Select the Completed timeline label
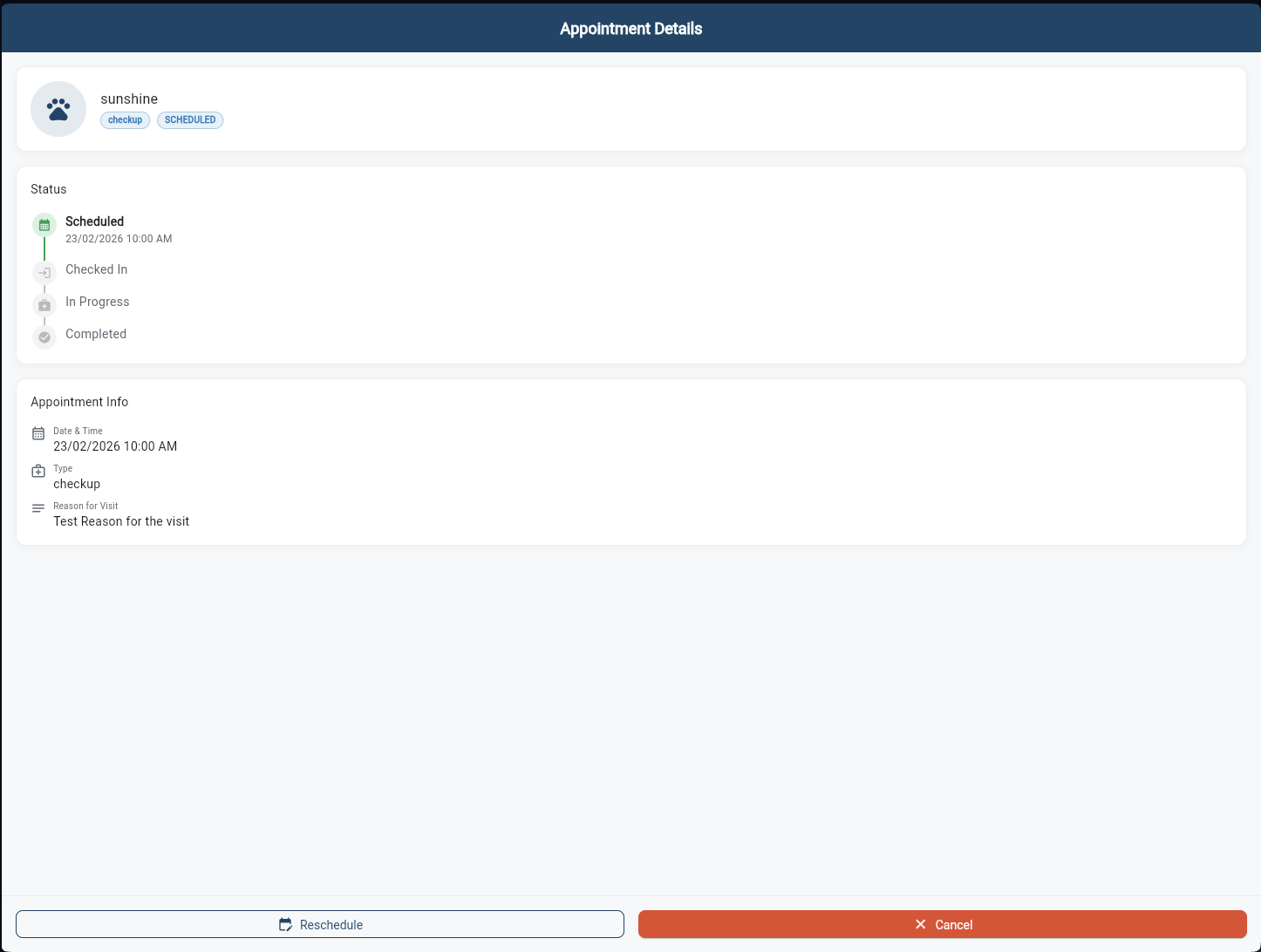This screenshot has width=1261, height=952. (x=95, y=334)
